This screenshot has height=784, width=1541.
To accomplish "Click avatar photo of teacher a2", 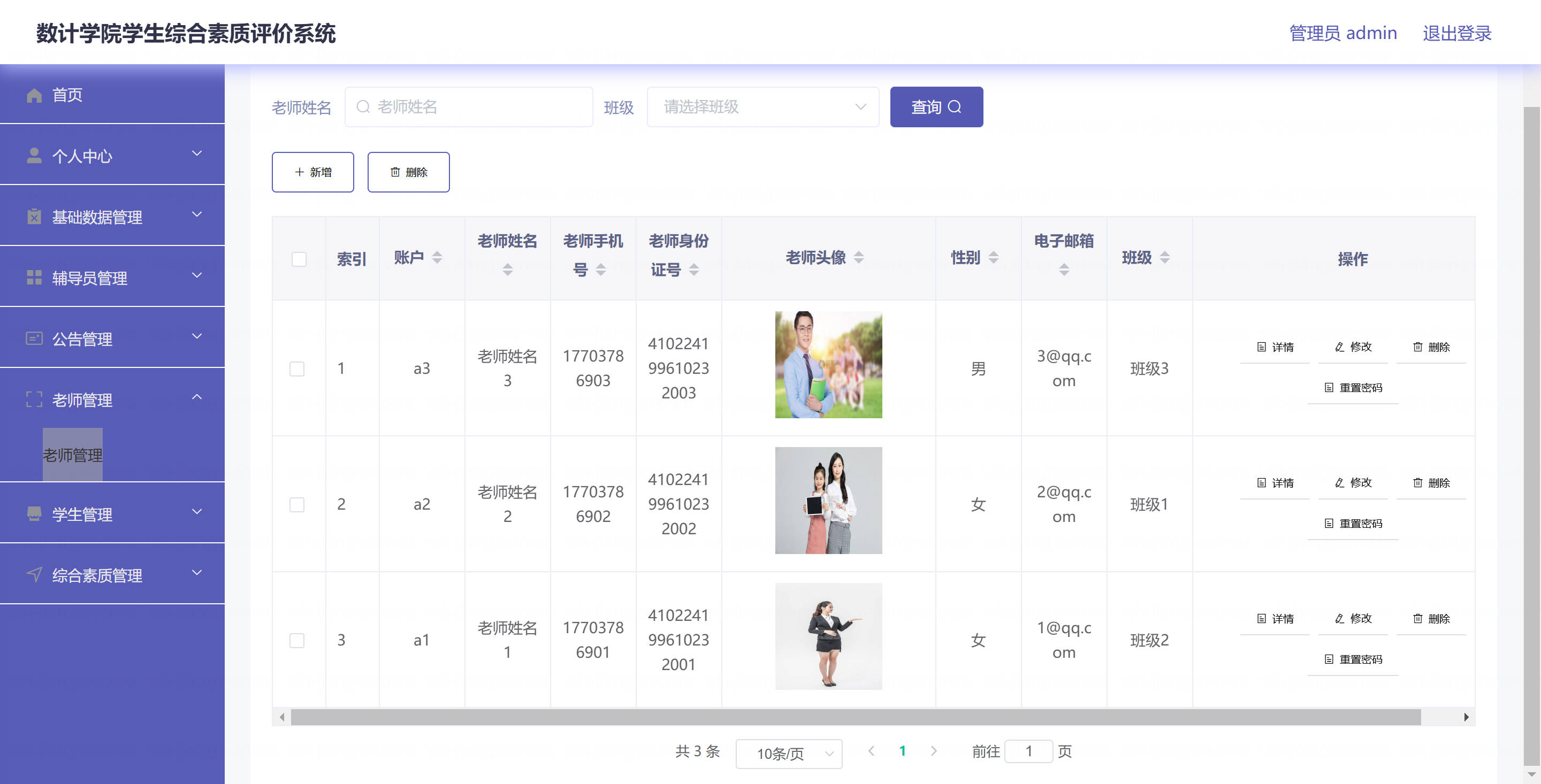I will click(x=828, y=501).
